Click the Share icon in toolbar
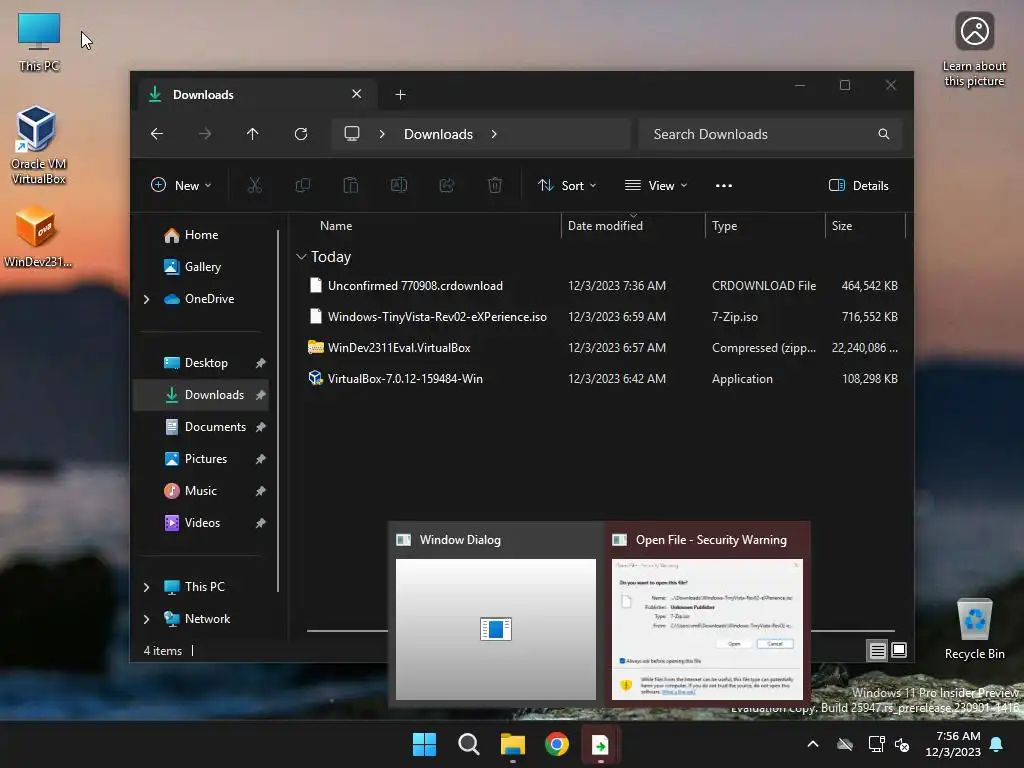The height and width of the screenshot is (768, 1024). point(447,185)
